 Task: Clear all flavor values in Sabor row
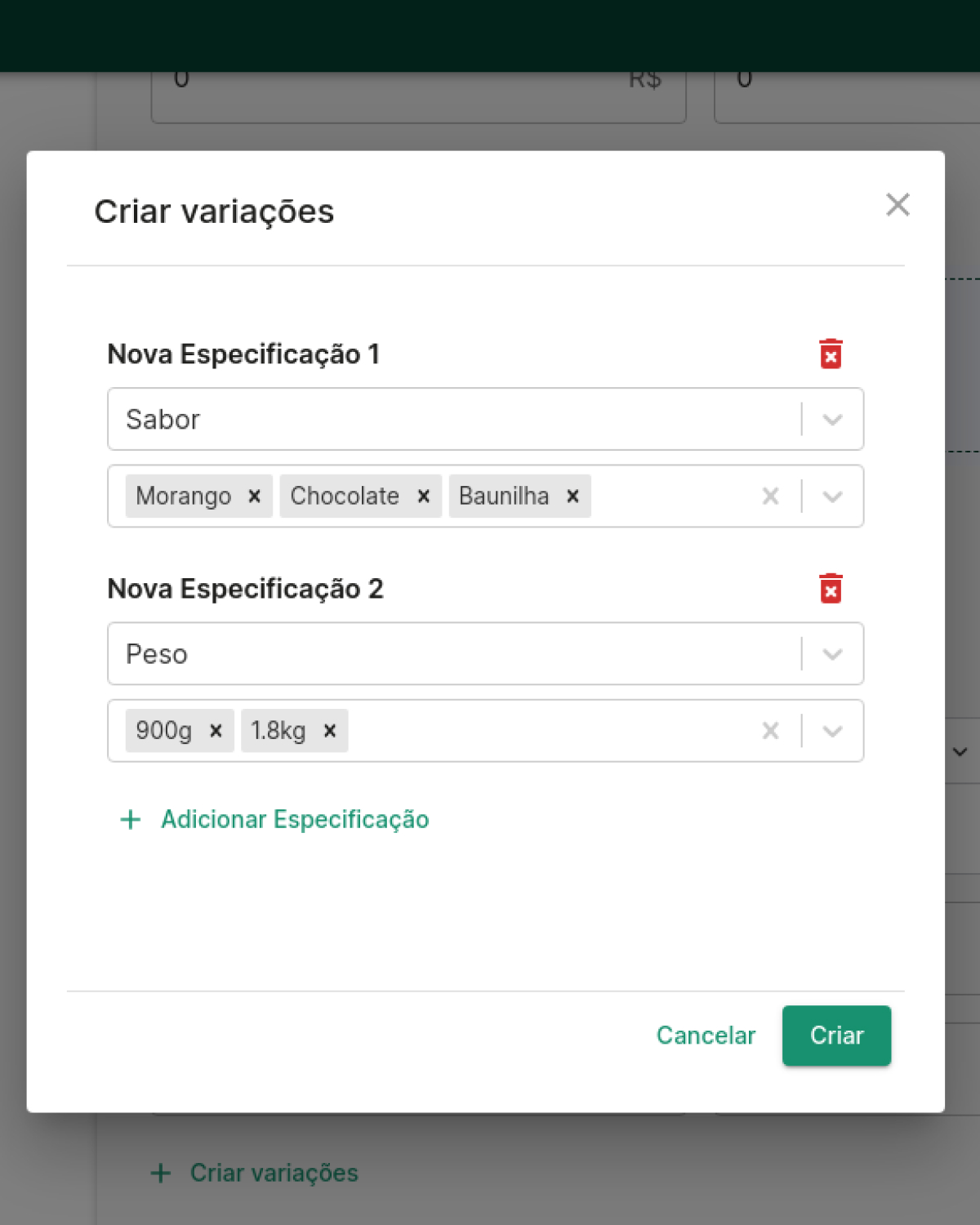pyautogui.click(x=770, y=496)
